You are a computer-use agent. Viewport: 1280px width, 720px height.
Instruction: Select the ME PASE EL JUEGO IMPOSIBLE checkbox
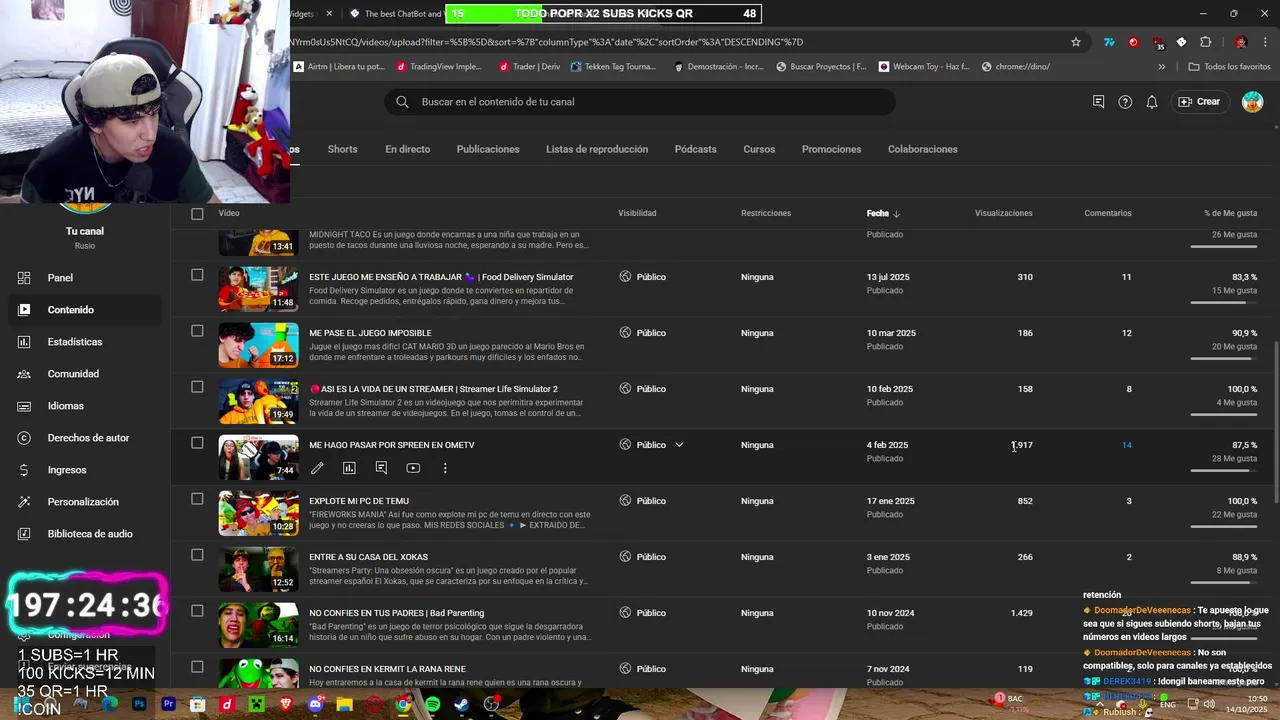tap(197, 331)
